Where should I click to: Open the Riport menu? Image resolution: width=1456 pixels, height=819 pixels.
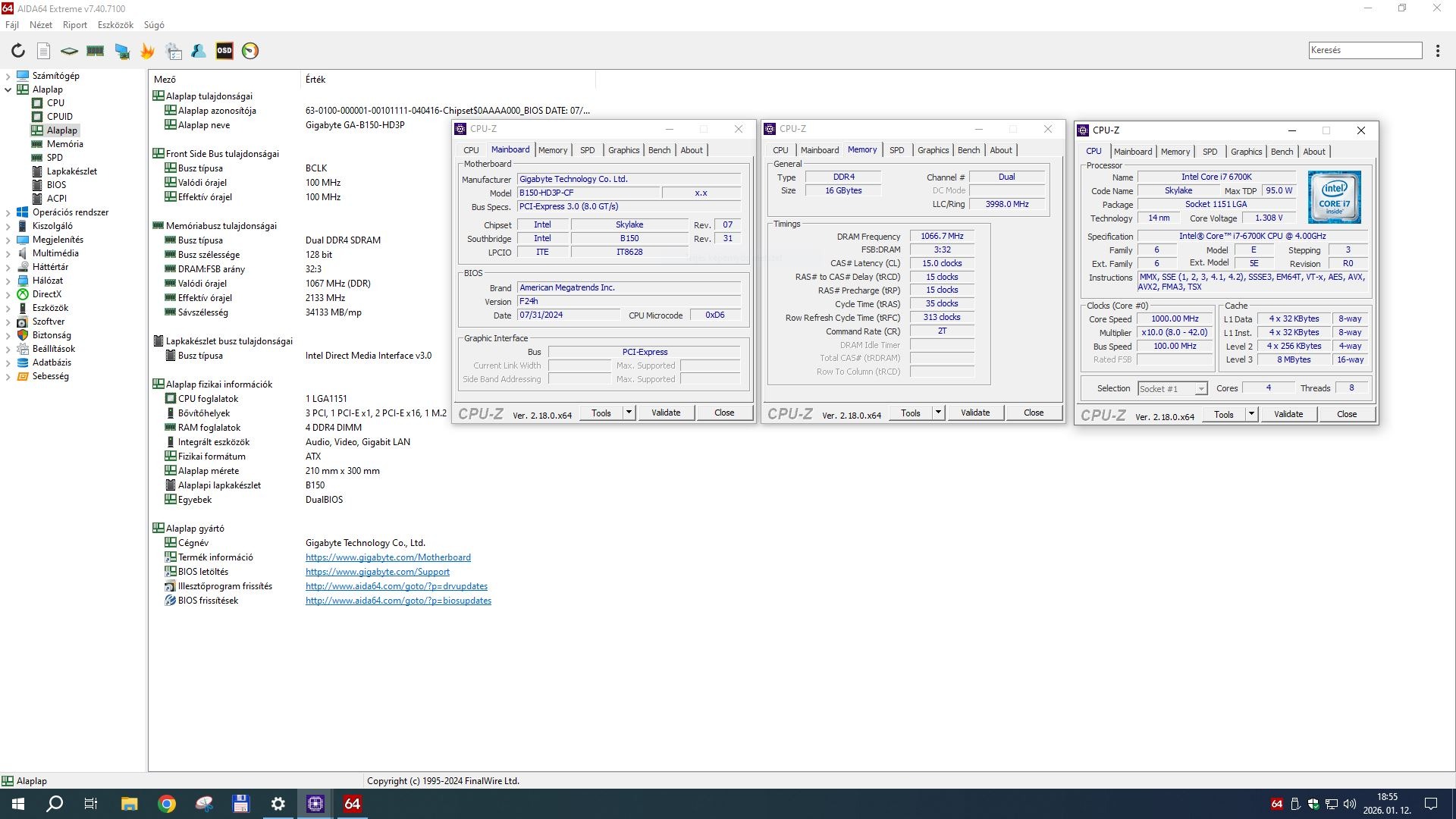click(74, 25)
